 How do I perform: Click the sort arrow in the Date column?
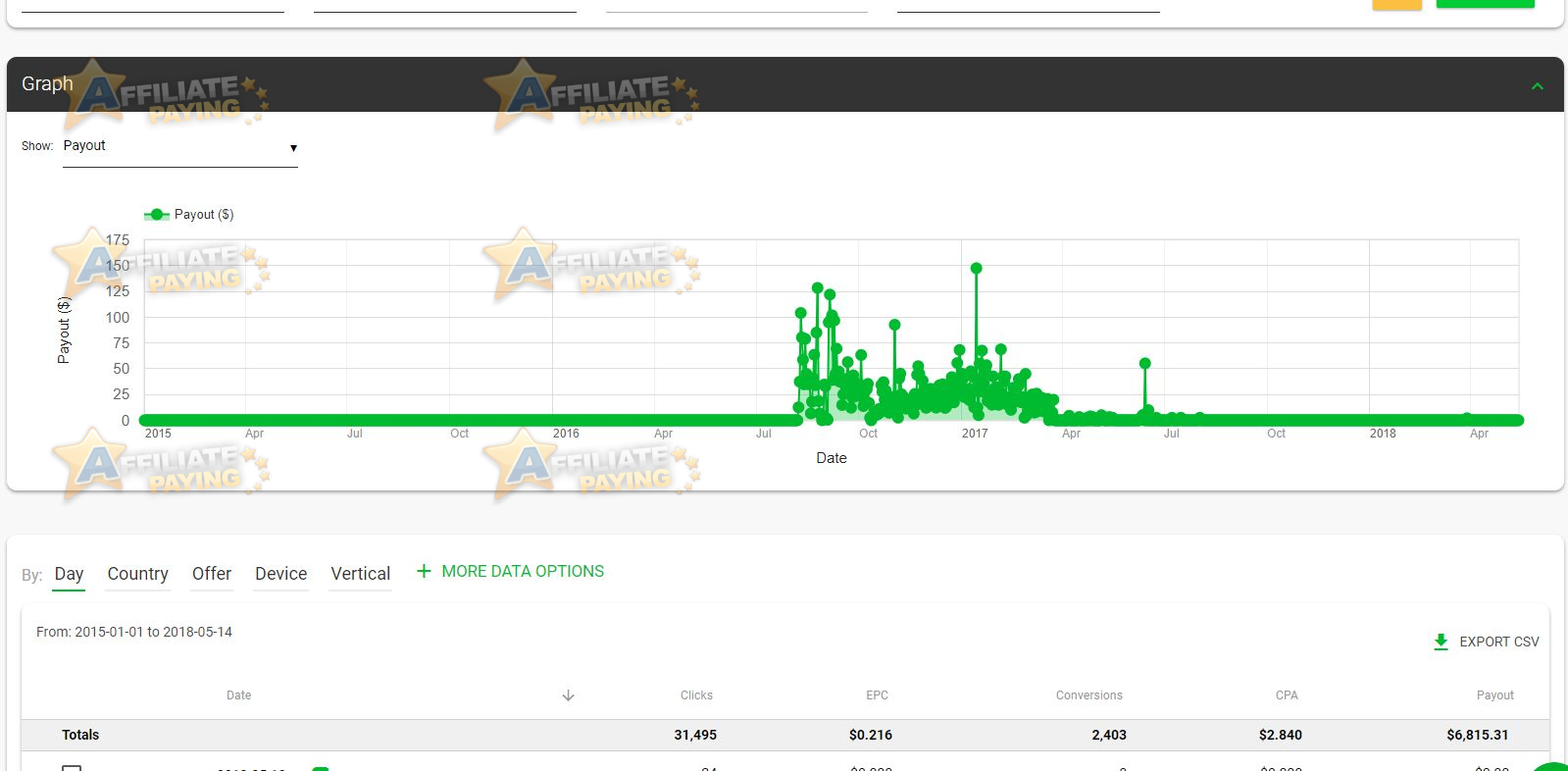(x=568, y=695)
